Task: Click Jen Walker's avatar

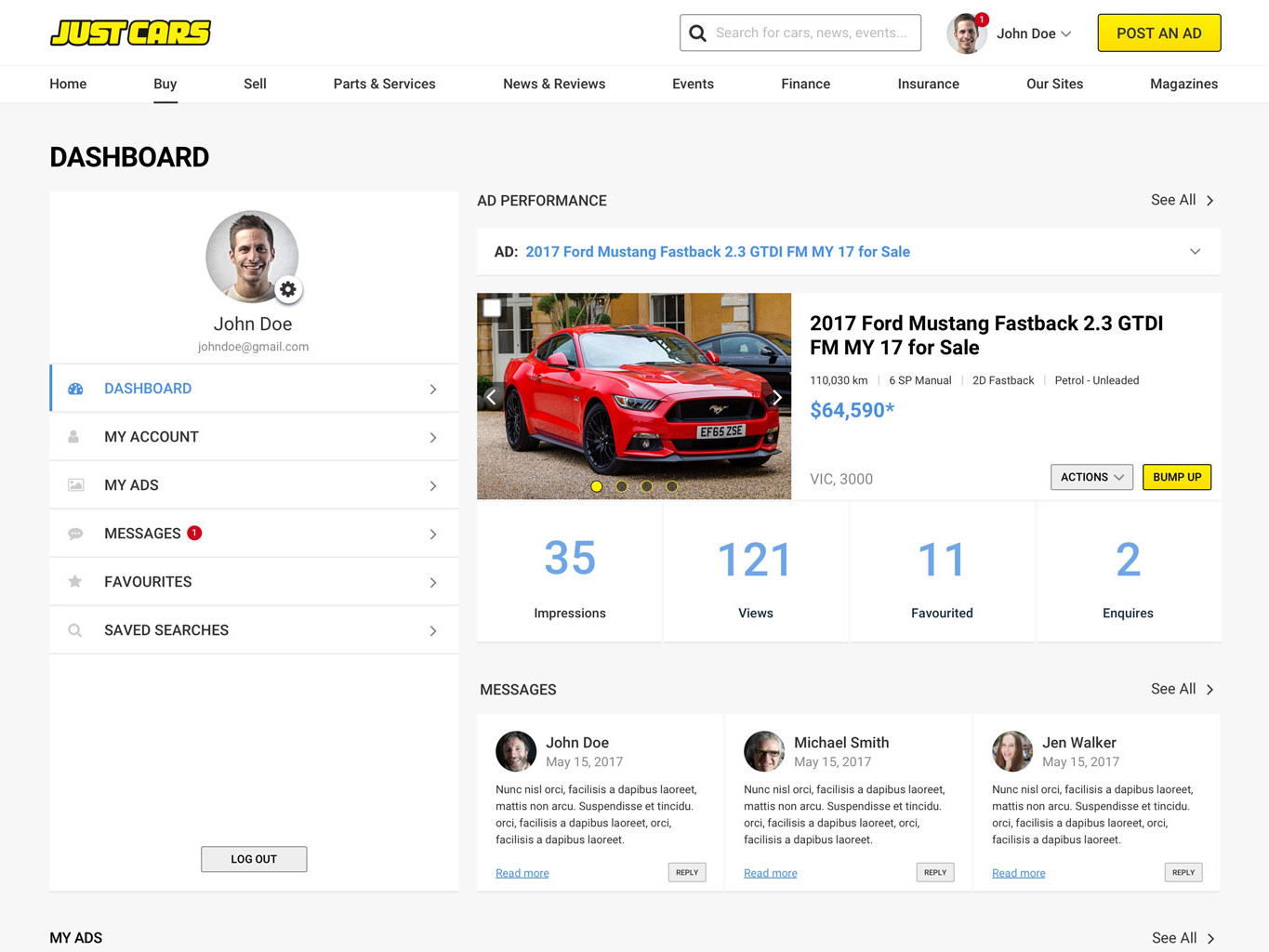Action: (1012, 751)
